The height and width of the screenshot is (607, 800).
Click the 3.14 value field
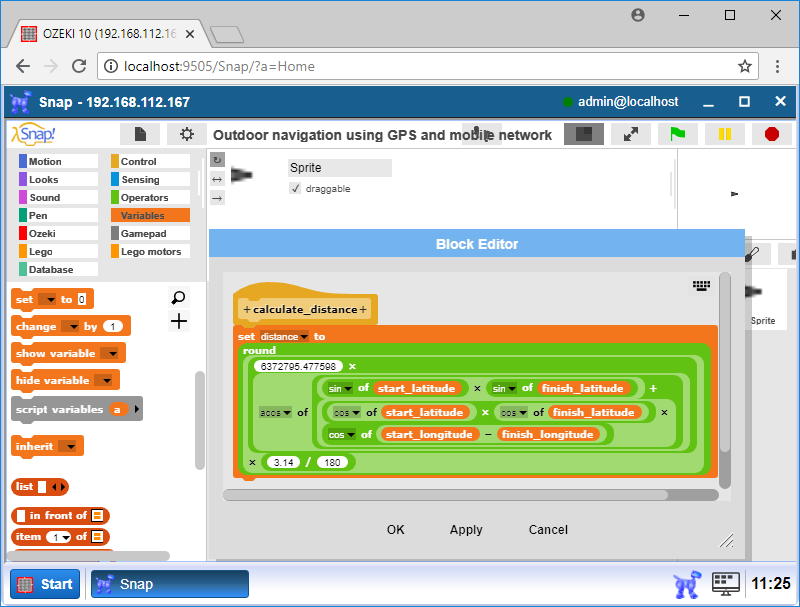tap(284, 462)
